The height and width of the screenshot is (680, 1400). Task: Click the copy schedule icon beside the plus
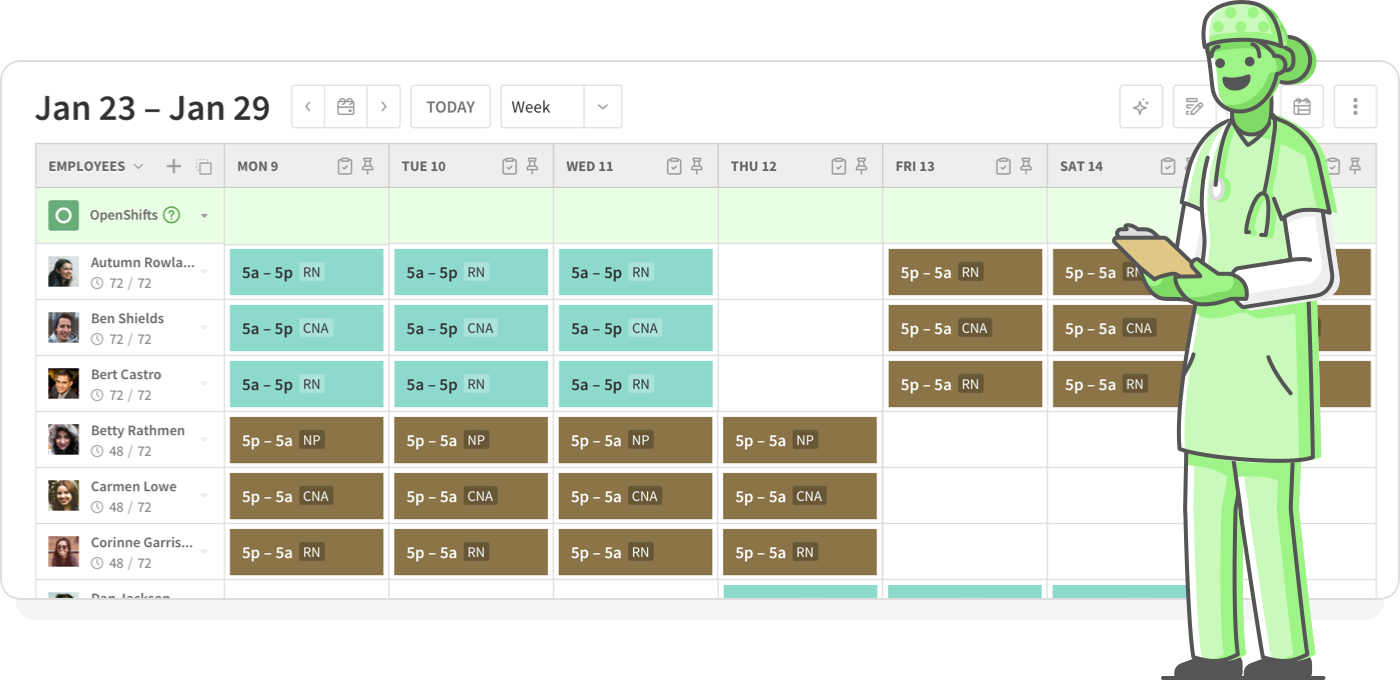coord(204,166)
